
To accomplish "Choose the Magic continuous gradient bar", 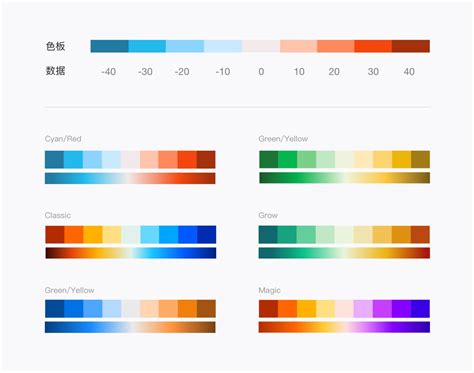I will pos(344,327).
